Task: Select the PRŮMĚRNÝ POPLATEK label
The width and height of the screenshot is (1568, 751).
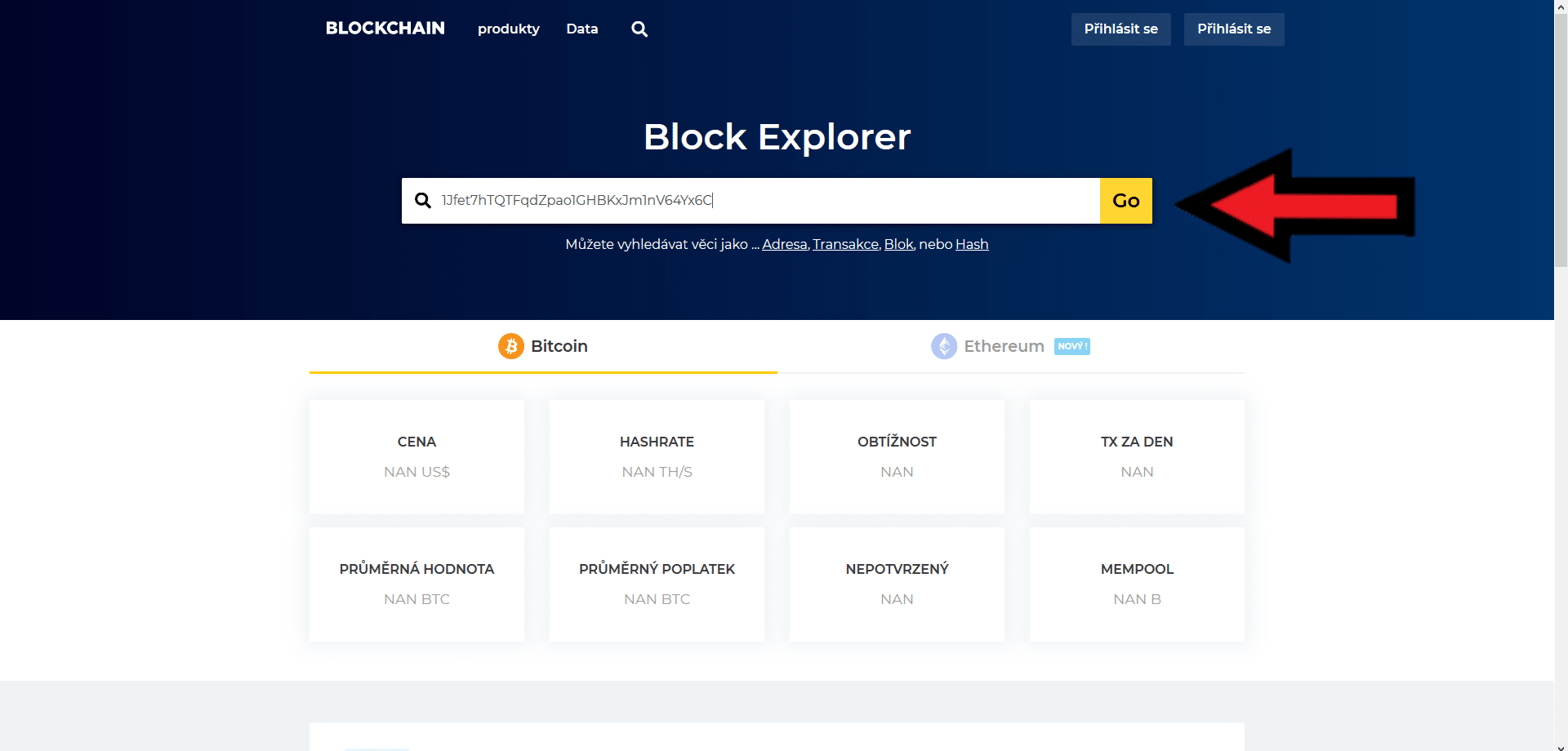Action: (x=657, y=569)
